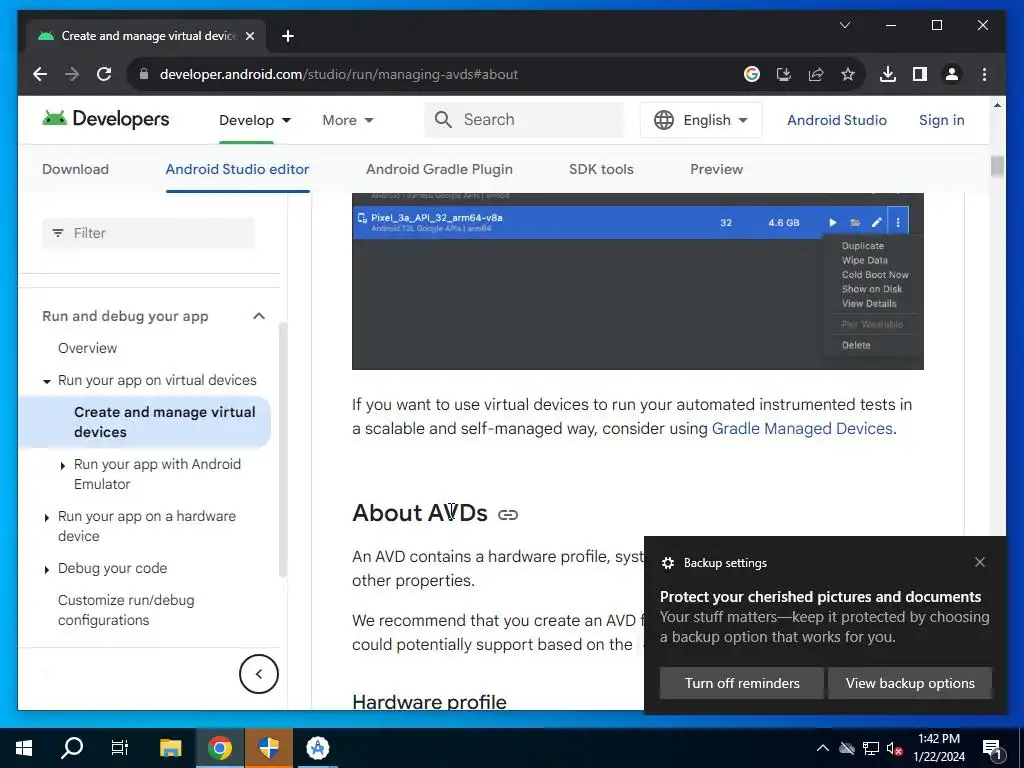Close the Create and manage virtual devices tab
1024x768 pixels.
(x=249, y=36)
